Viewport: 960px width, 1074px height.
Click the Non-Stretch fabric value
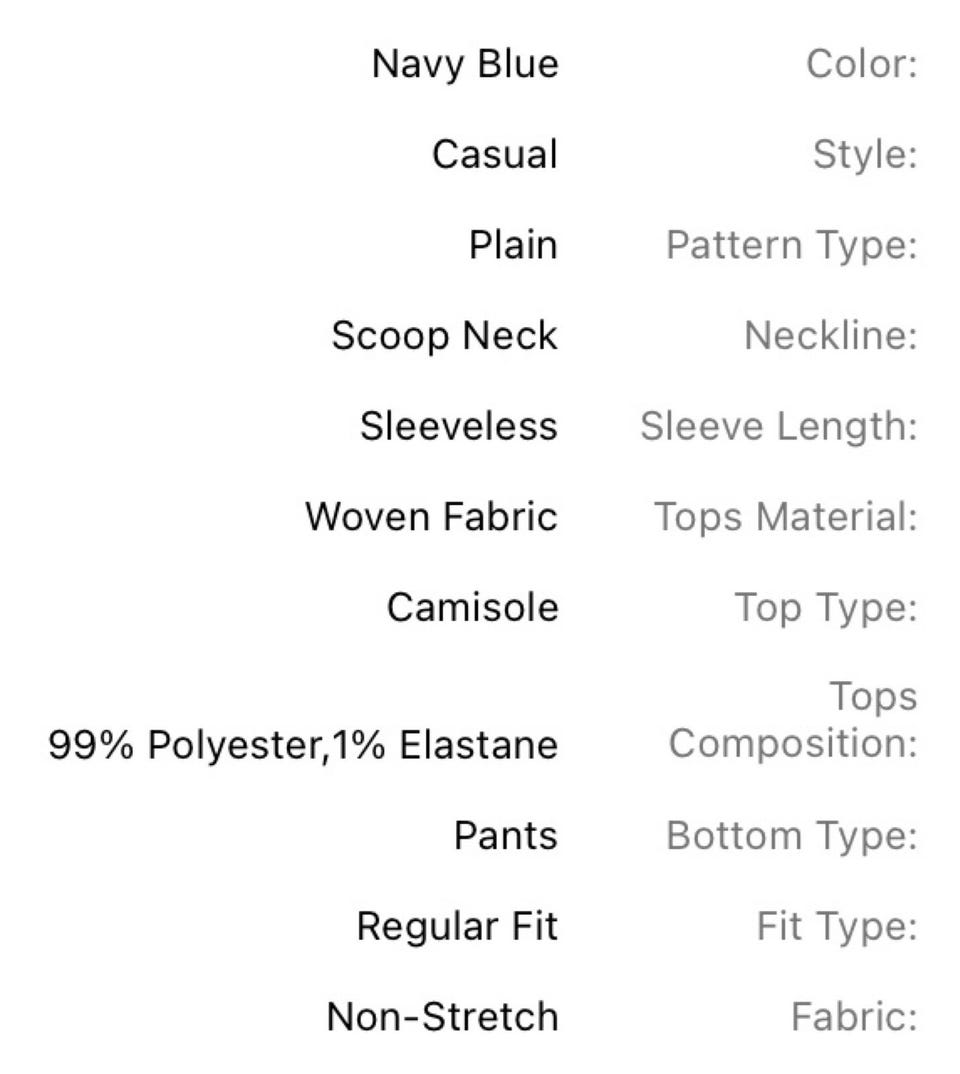point(442,1017)
